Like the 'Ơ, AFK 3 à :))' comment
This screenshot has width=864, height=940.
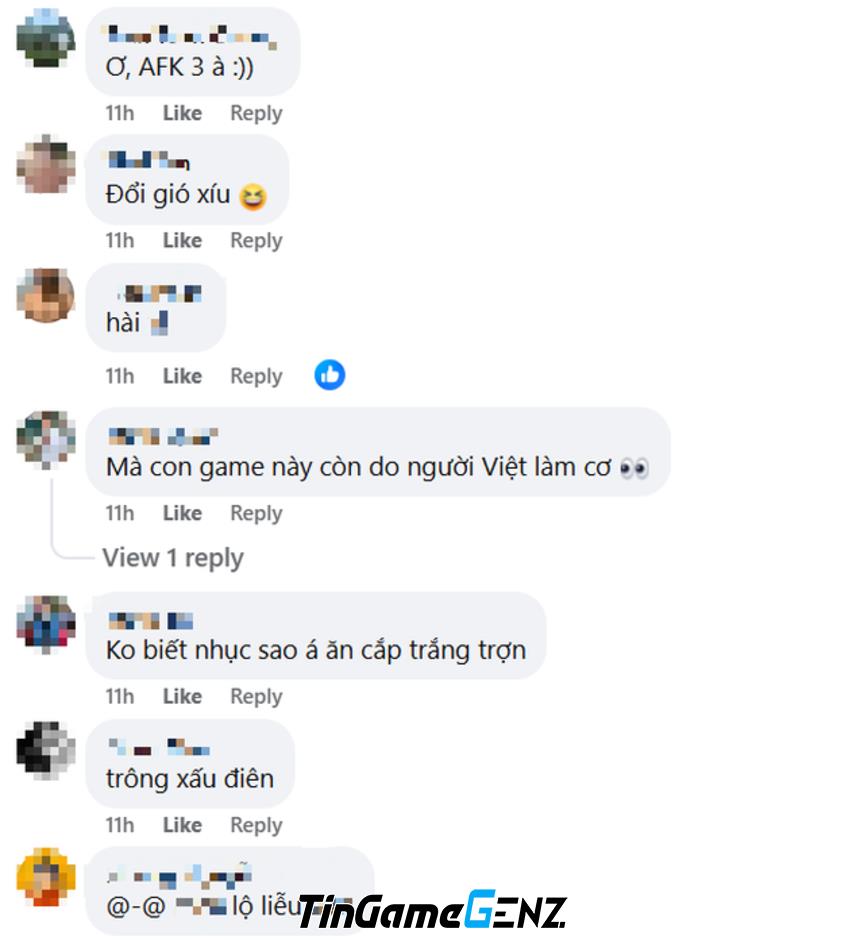point(182,113)
